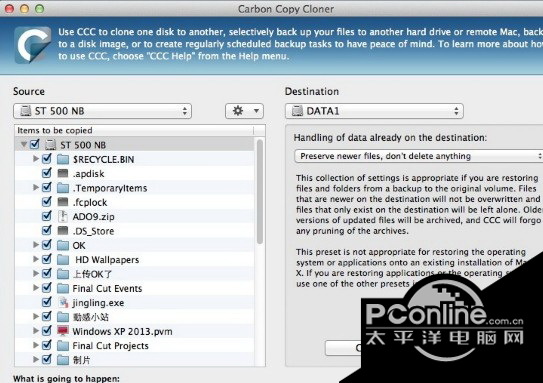
Task: Click the 上传OK了 folder icon
Action: coord(63,274)
